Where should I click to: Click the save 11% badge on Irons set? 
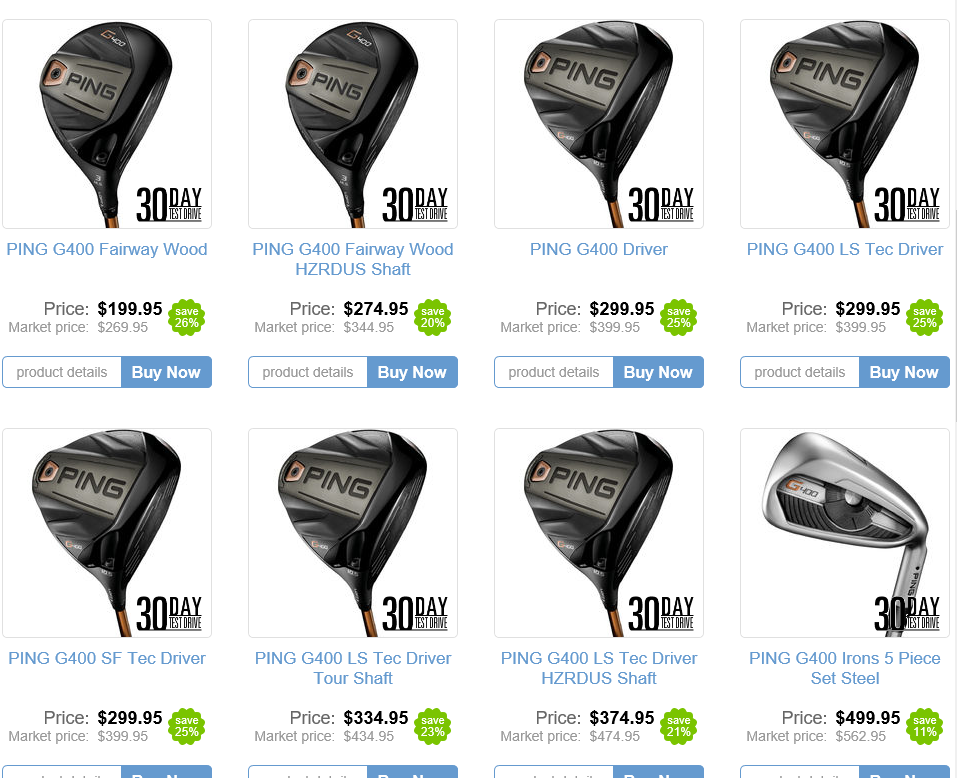(x=925, y=726)
